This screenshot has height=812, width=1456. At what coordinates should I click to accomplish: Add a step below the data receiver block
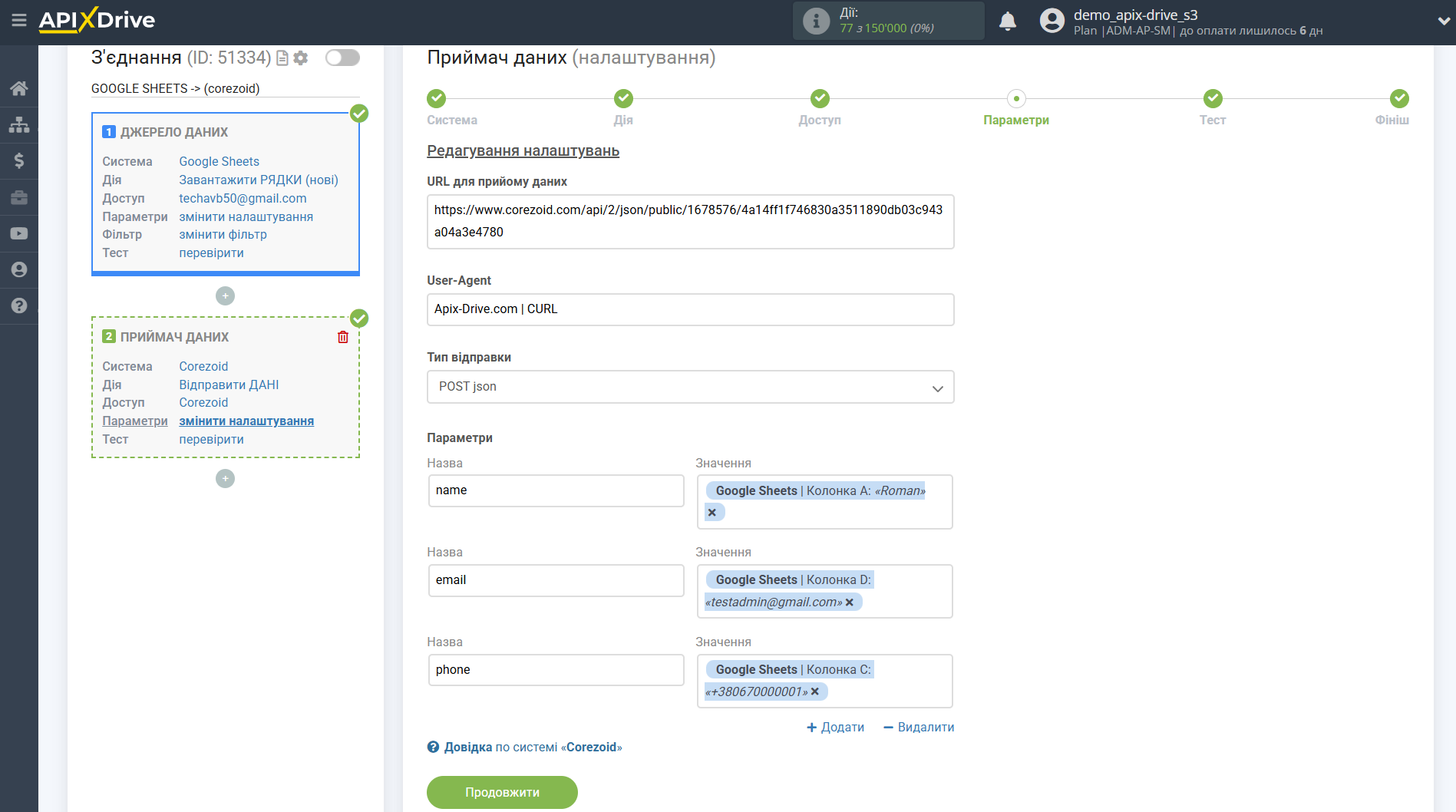tap(225, 478)
